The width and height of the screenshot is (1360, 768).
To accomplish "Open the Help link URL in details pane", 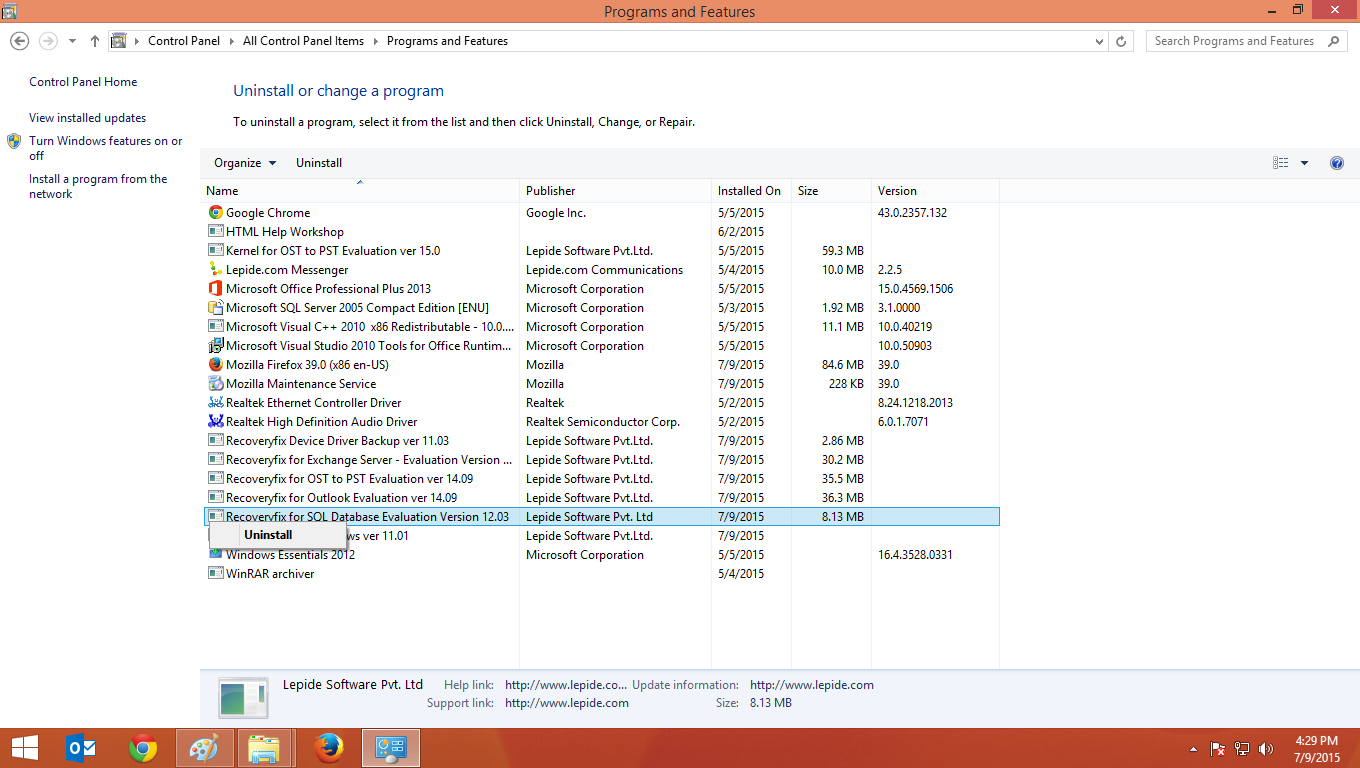I will click(566, 685).
